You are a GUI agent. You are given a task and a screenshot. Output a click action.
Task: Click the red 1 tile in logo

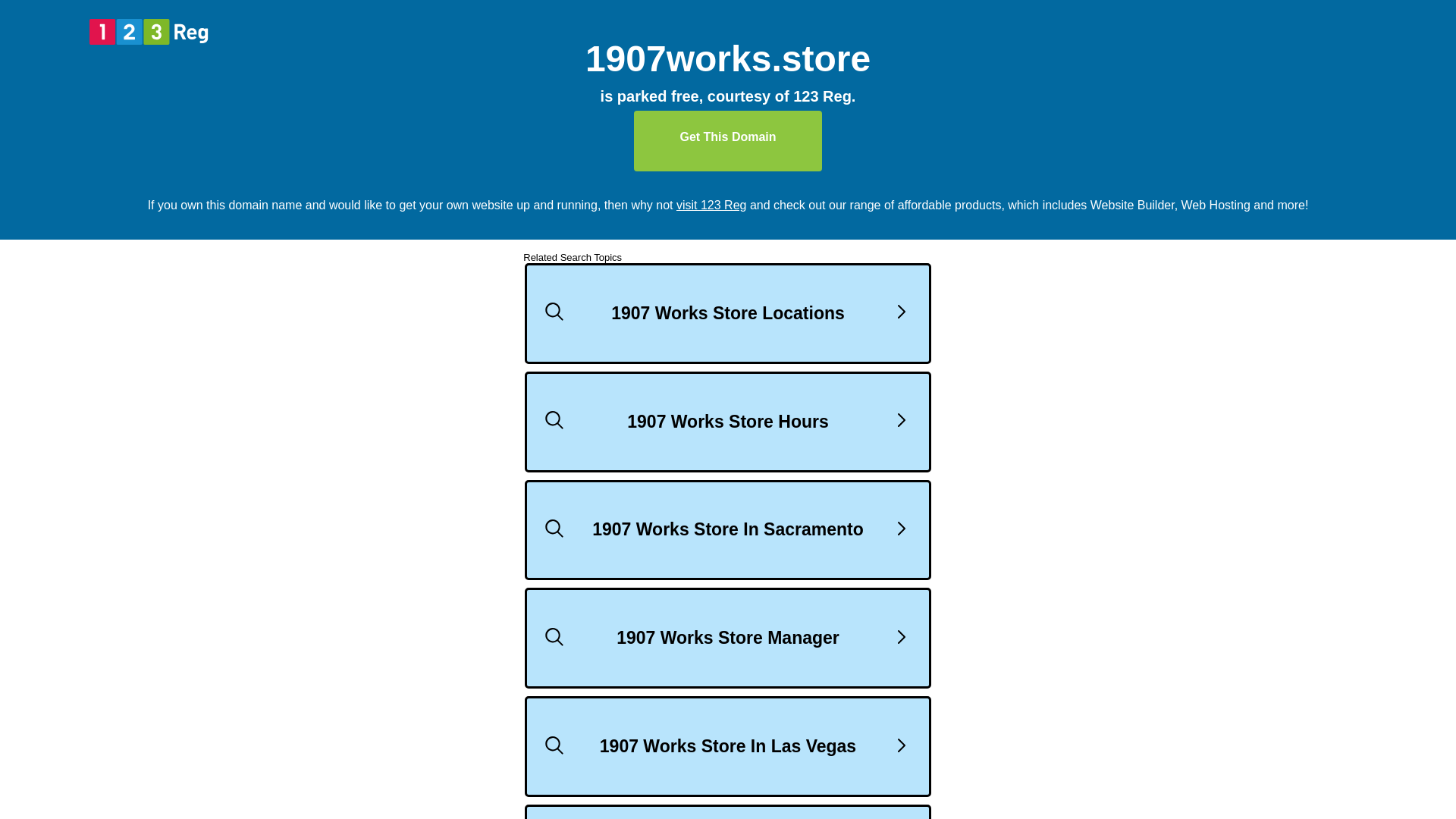click(x=102, y=32)
